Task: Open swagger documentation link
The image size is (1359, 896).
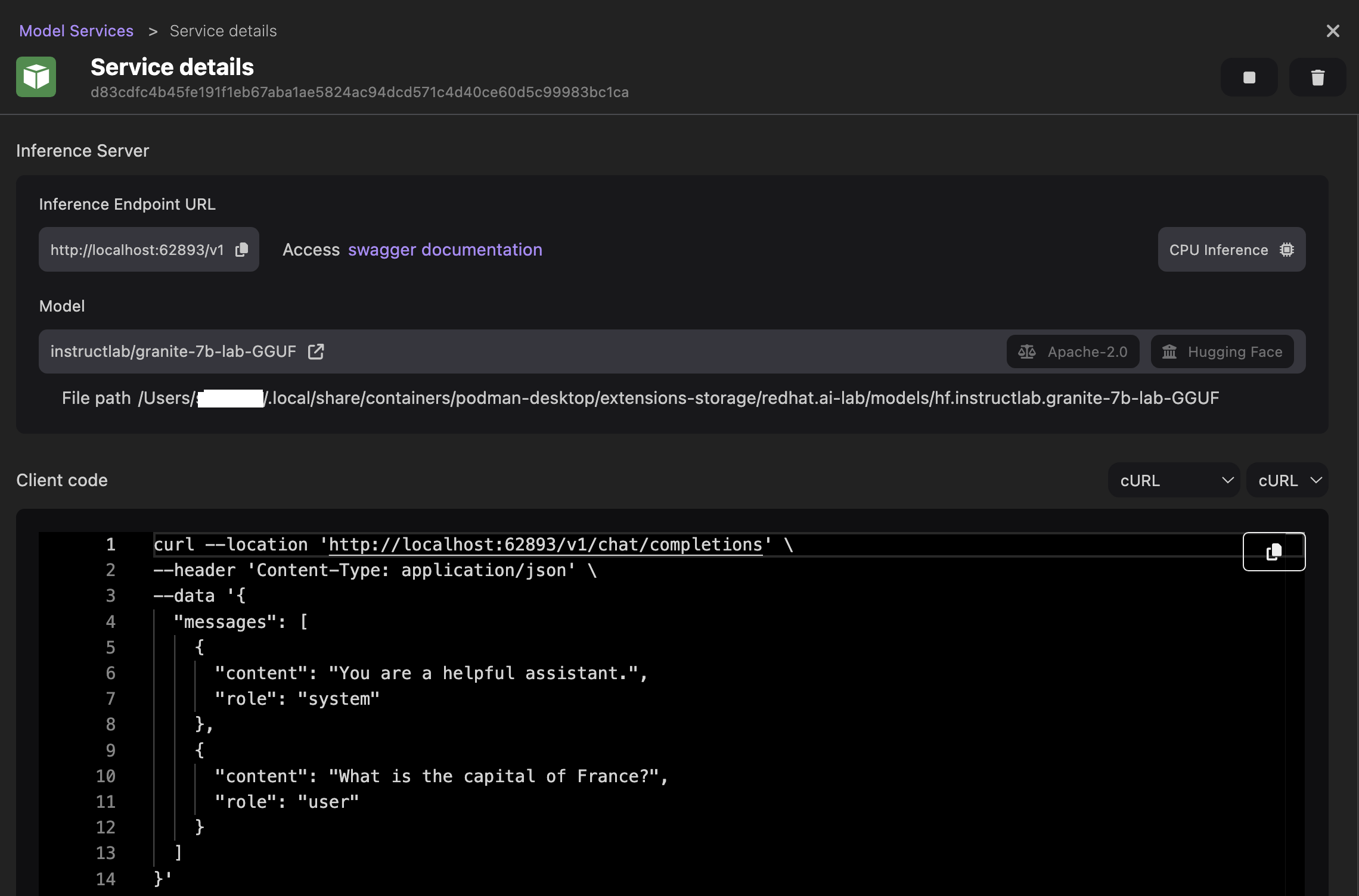Action: click(x=445, y=250)
